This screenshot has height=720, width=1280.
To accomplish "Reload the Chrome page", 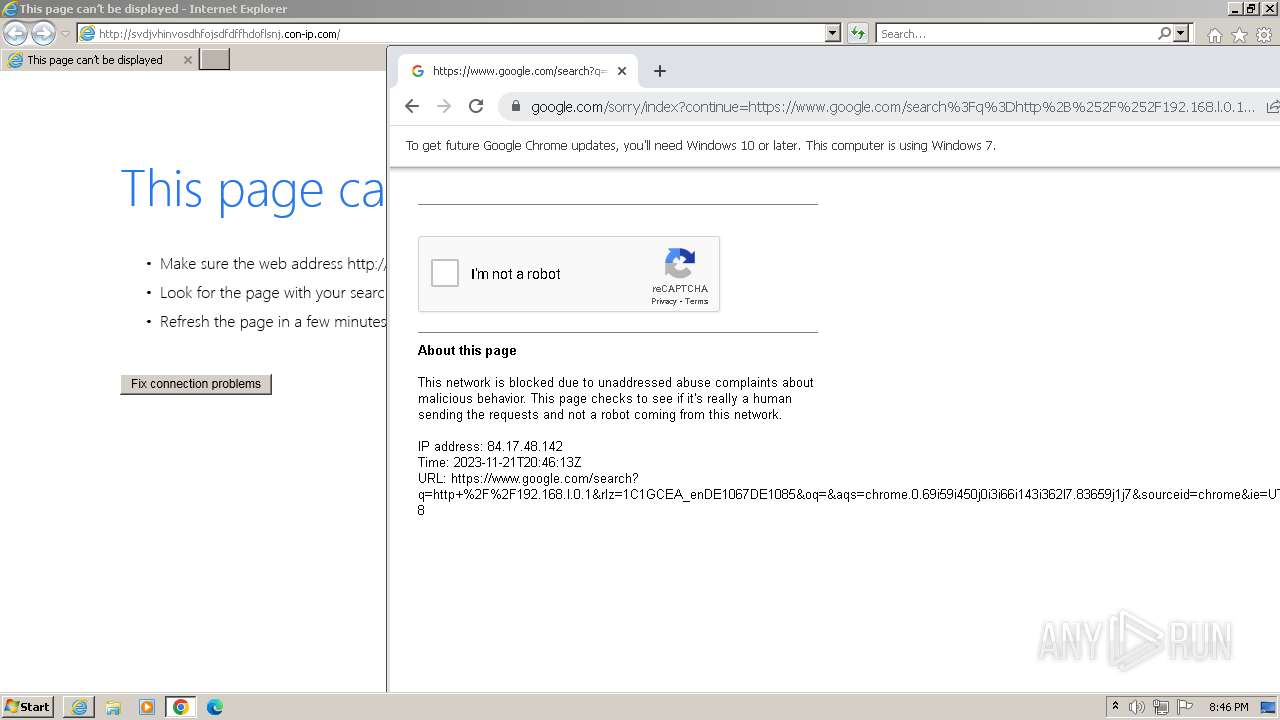I will [x=476, y=106].
